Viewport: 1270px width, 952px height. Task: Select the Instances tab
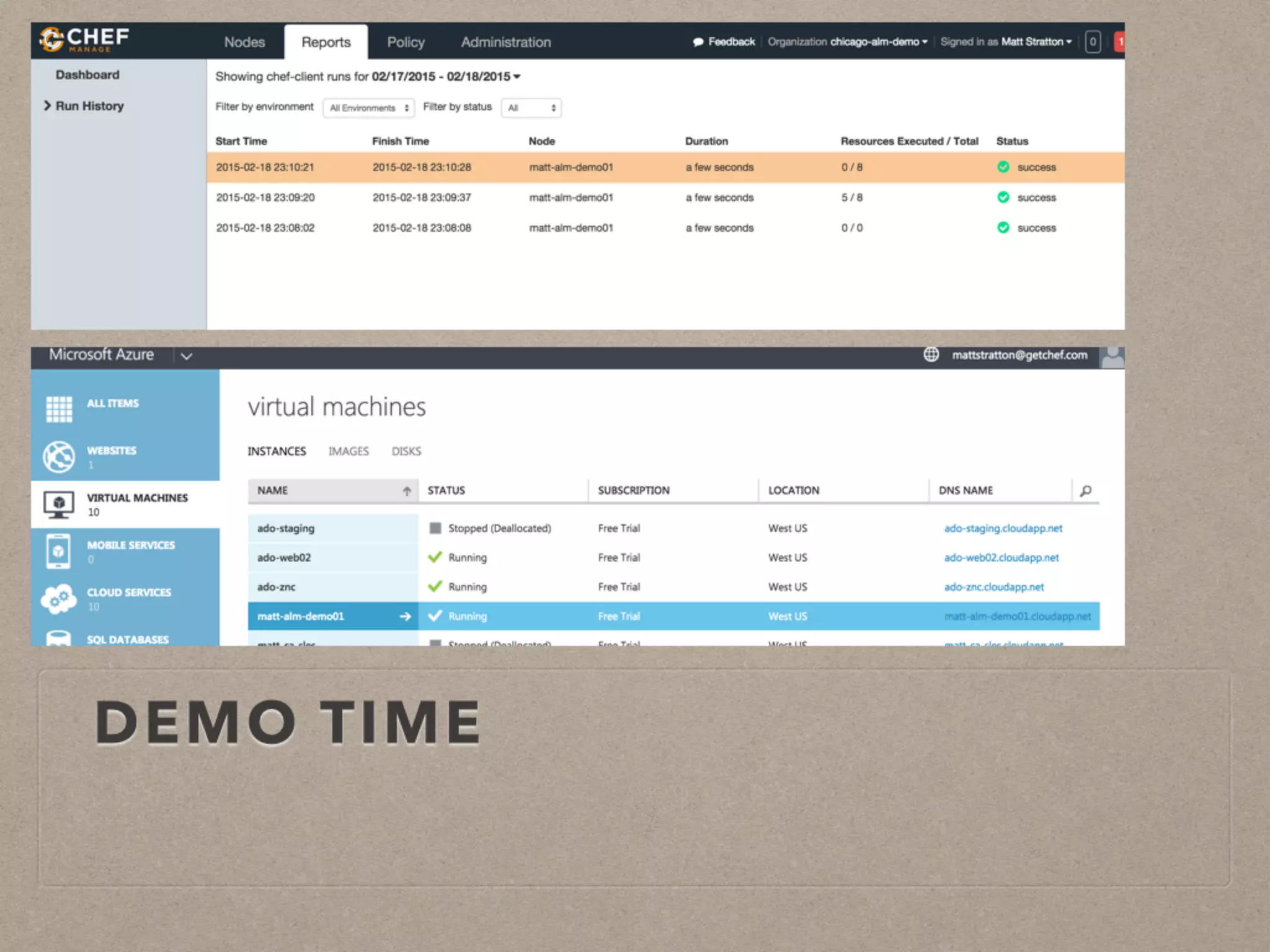tap(277, 451)
